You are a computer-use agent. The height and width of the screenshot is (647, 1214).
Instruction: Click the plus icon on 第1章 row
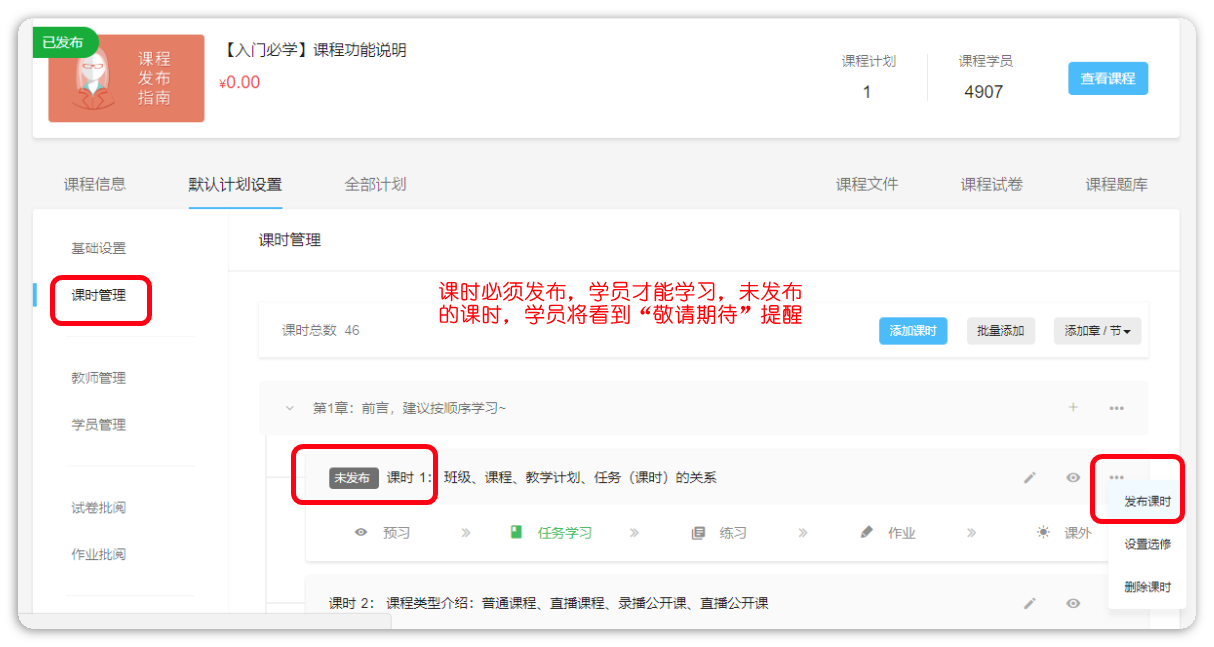pyautogui.click(x=1073, y=408)
